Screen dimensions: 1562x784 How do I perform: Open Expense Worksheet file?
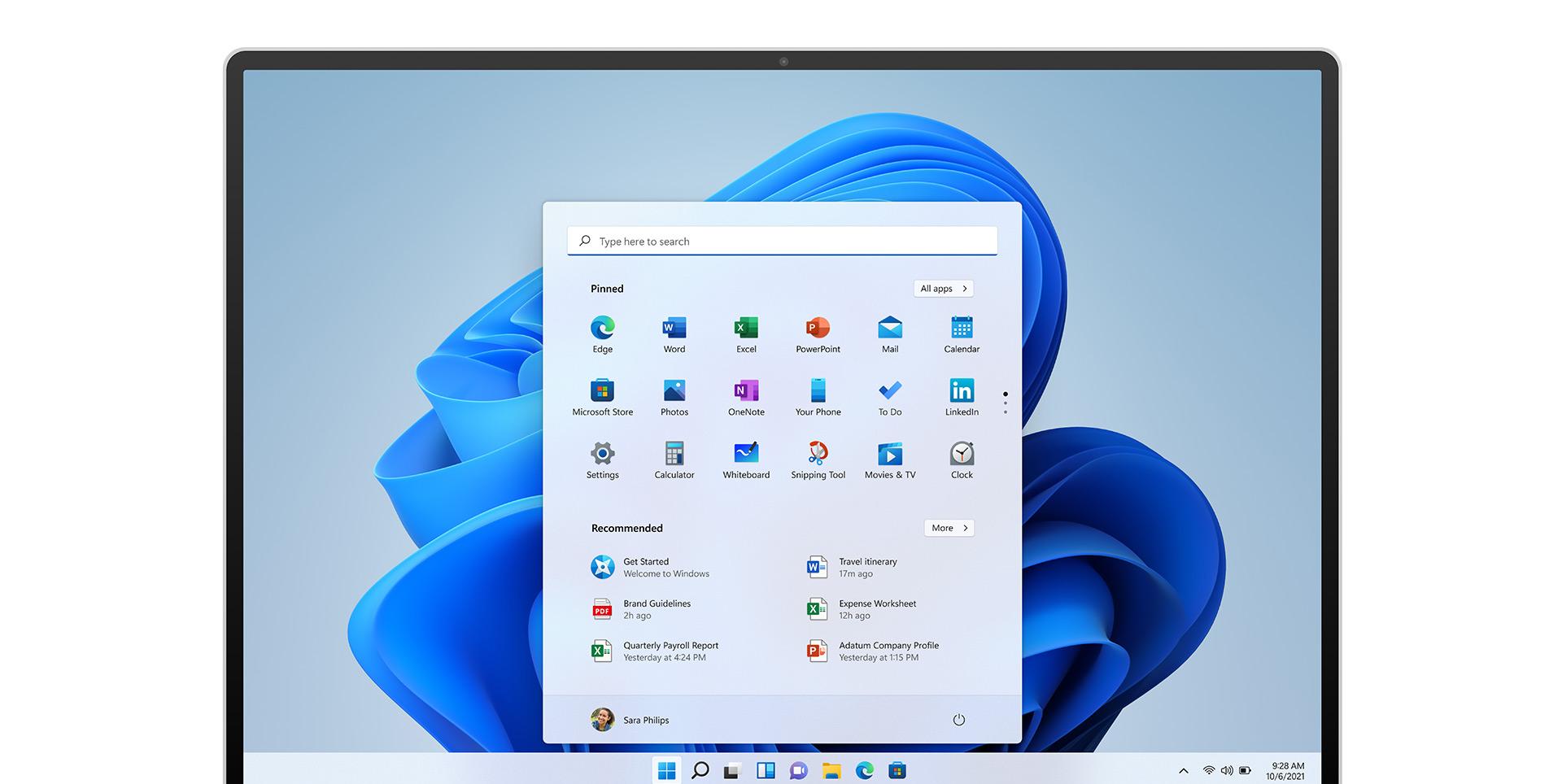tap(862, 609)
